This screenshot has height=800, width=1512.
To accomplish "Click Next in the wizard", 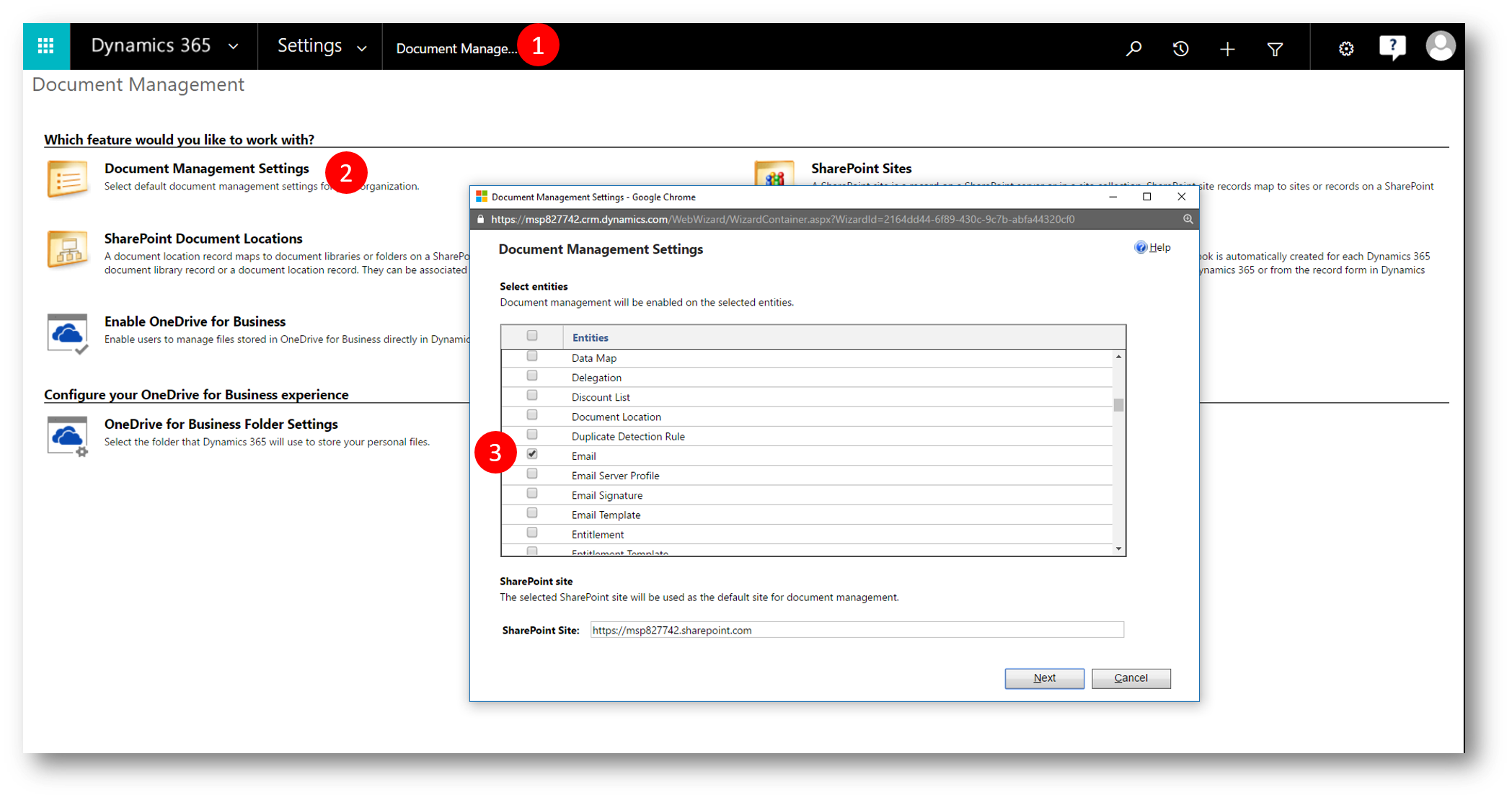I will pos(1044,678).
